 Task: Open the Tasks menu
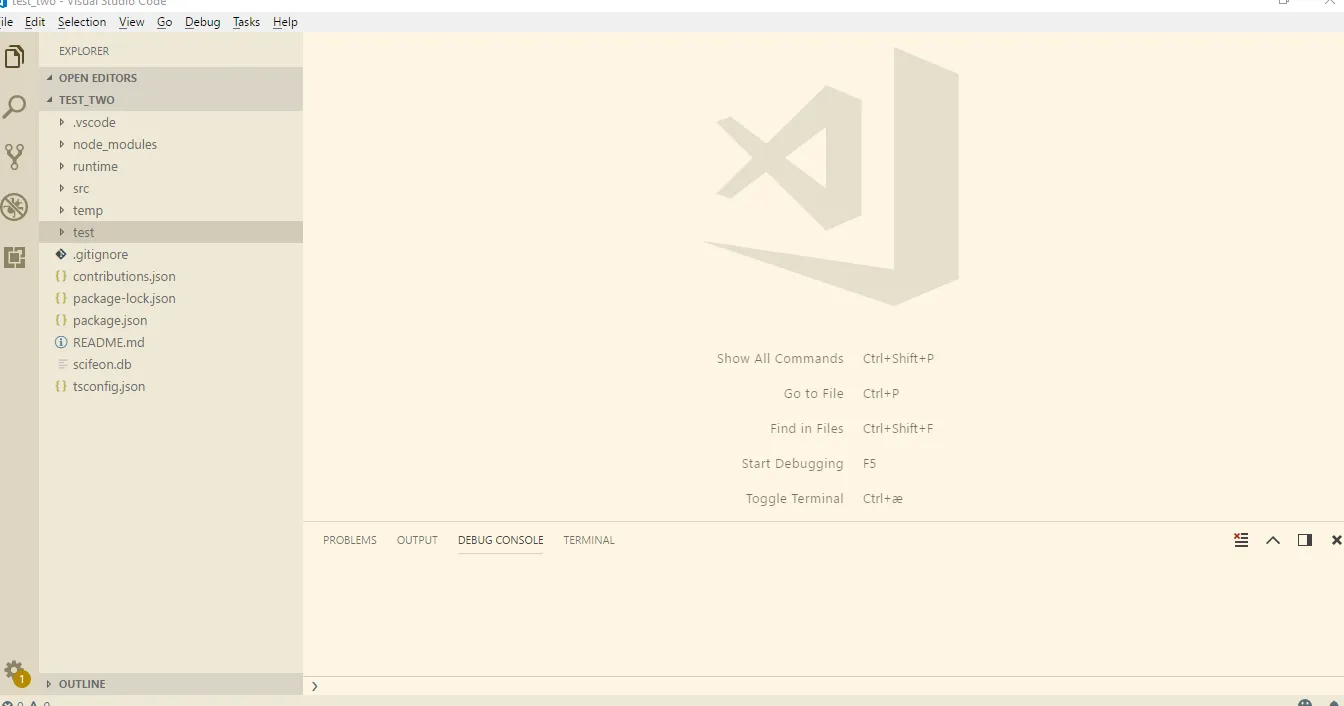[x=246, y=22]
